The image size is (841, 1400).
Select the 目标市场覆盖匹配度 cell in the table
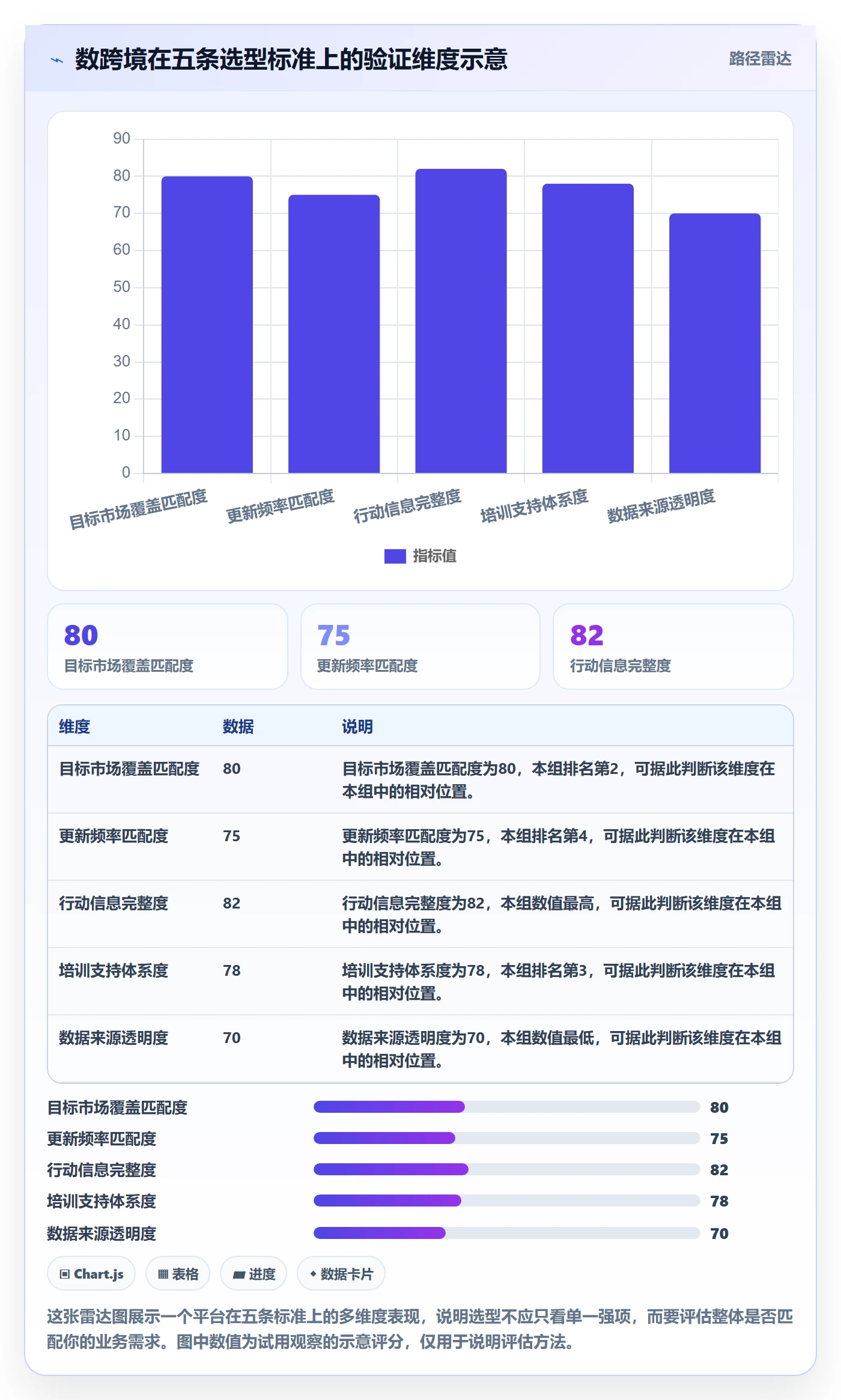pos(129,768)
